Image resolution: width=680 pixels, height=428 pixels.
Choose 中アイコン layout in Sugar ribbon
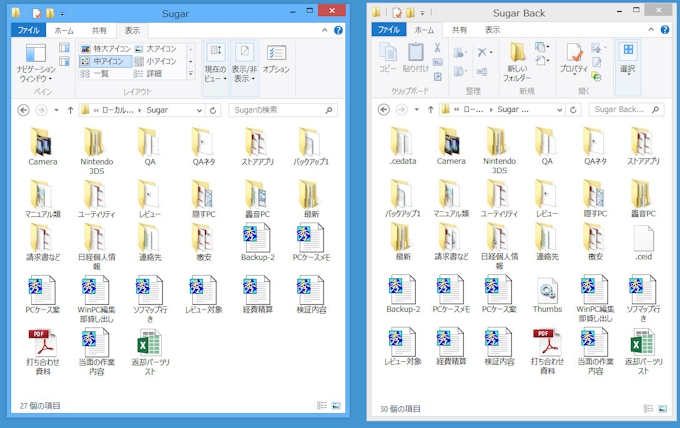[x=105, y=61]
